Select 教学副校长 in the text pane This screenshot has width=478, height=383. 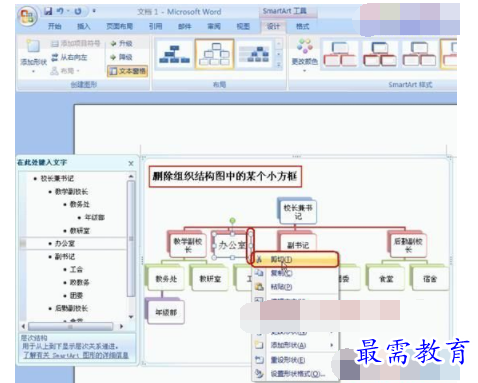pyautogui.click(x=71, y=191)
